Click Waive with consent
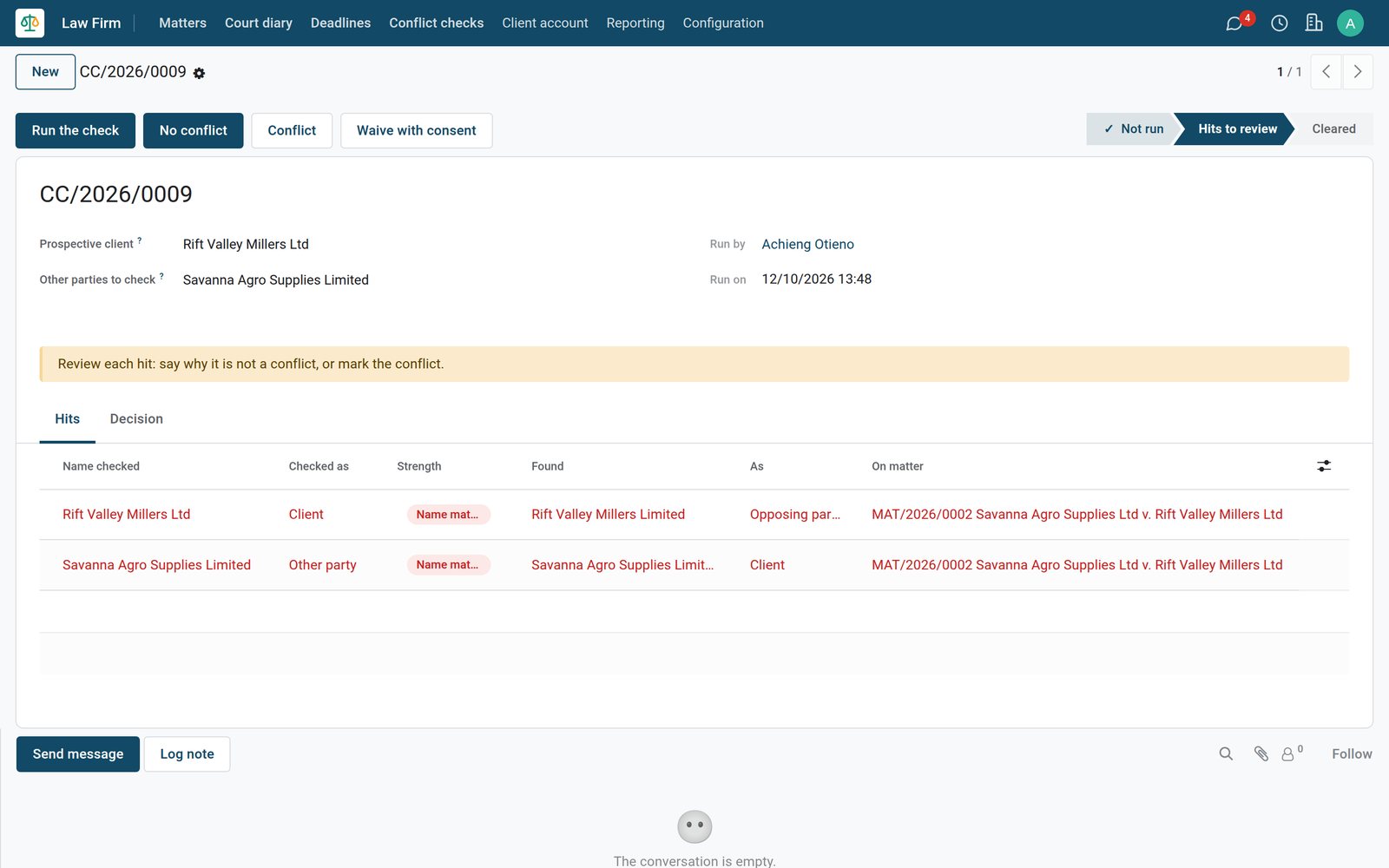1389x868 pixels. [417, 130]
